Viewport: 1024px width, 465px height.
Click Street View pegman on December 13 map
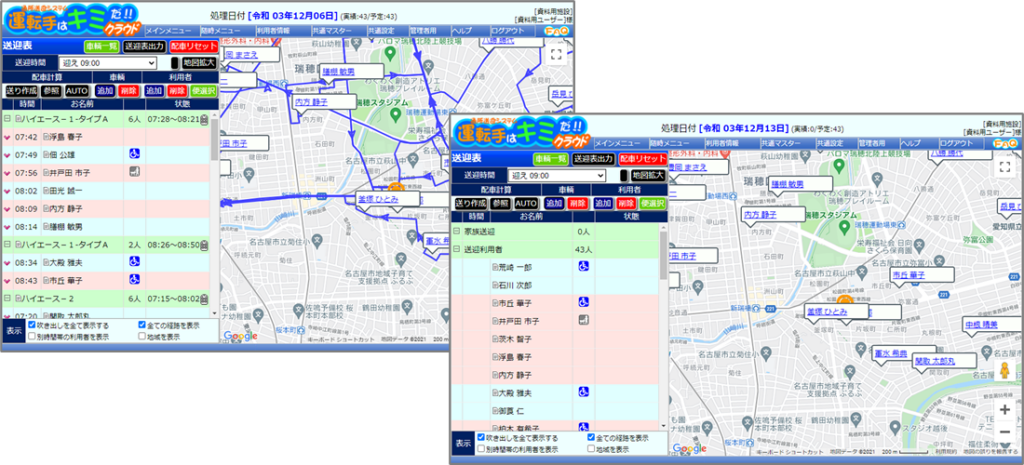[1004, 371]
